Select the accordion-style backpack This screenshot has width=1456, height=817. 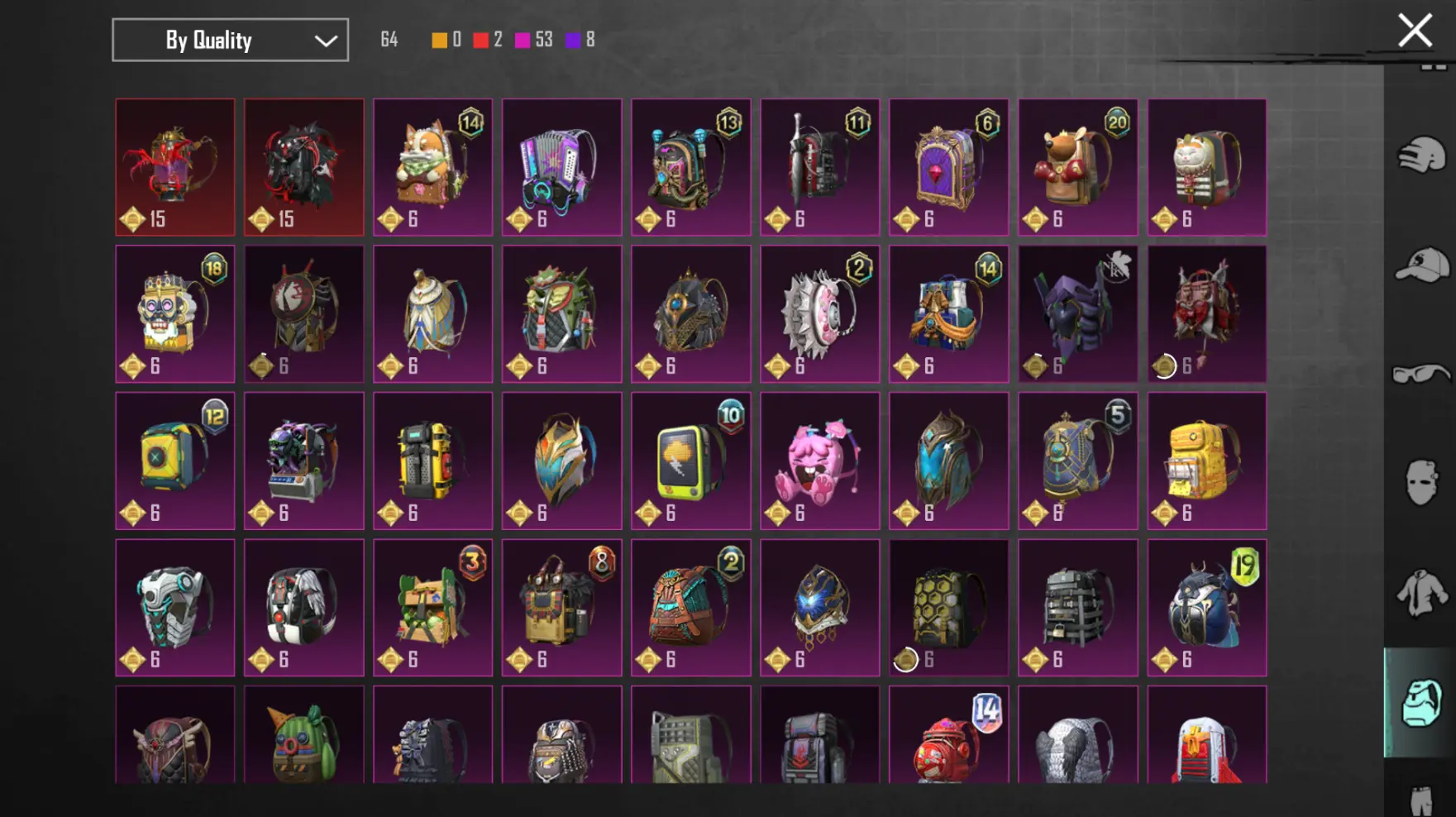pos(561,167)
